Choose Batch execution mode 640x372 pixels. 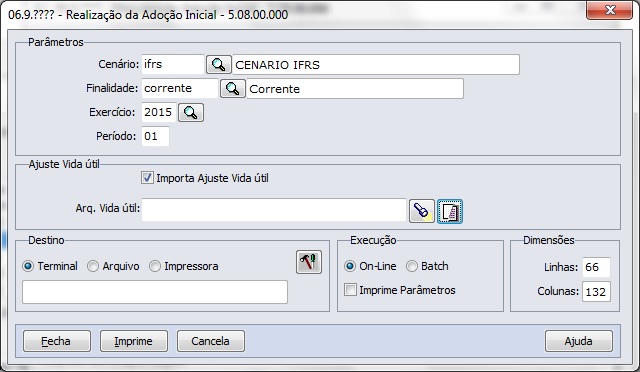tap(412, 266)
